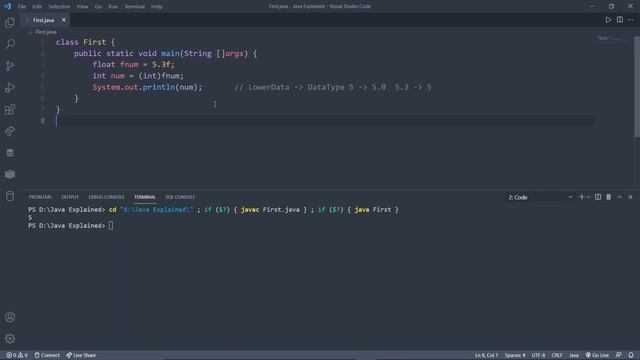Change indentation via Spaces: 4
This screenshot has width=640, height=360.
515,355
